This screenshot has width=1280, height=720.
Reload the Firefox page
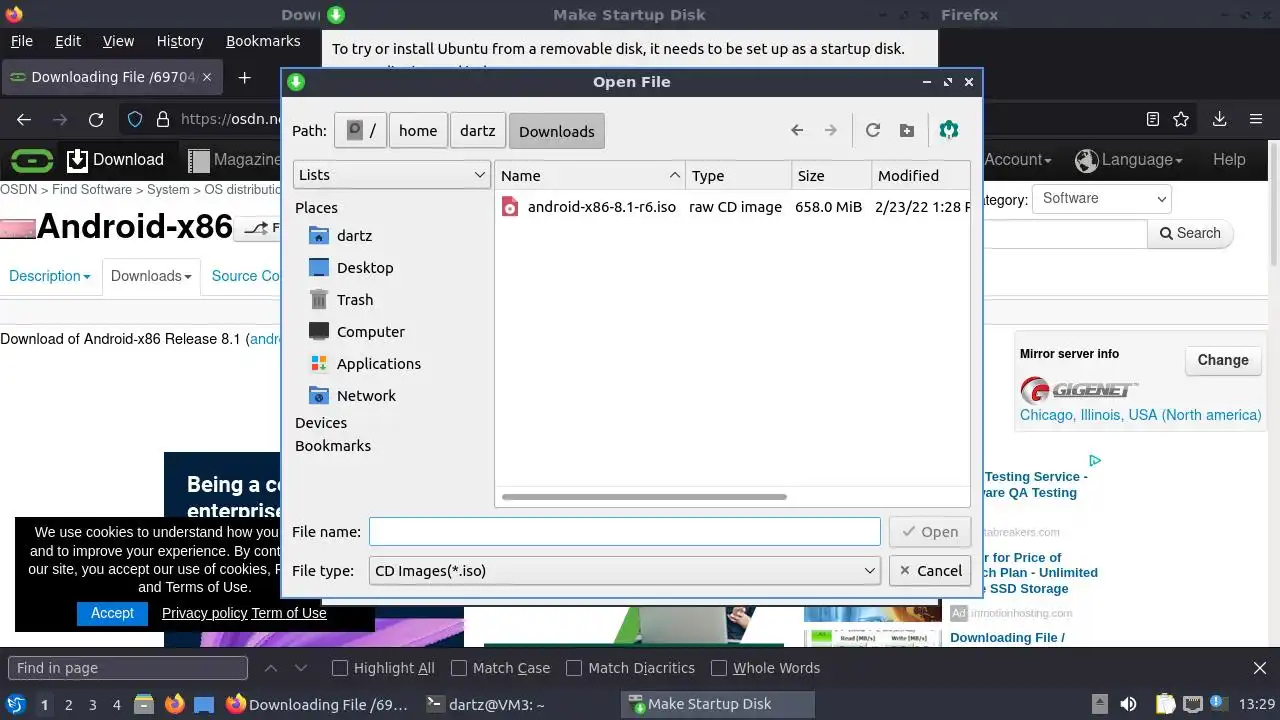96,119
